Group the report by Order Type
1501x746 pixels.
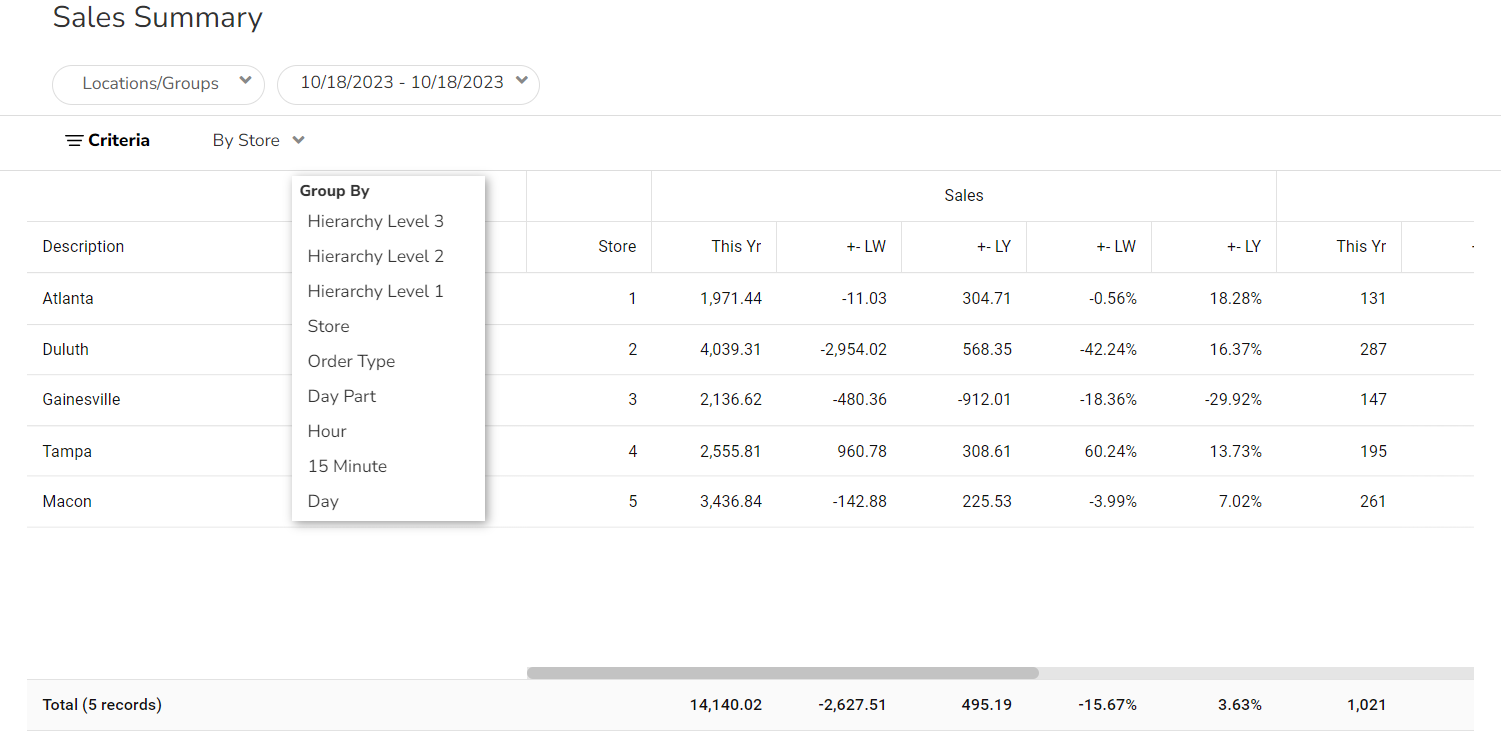pyautogui.click(x=351, y=361)
